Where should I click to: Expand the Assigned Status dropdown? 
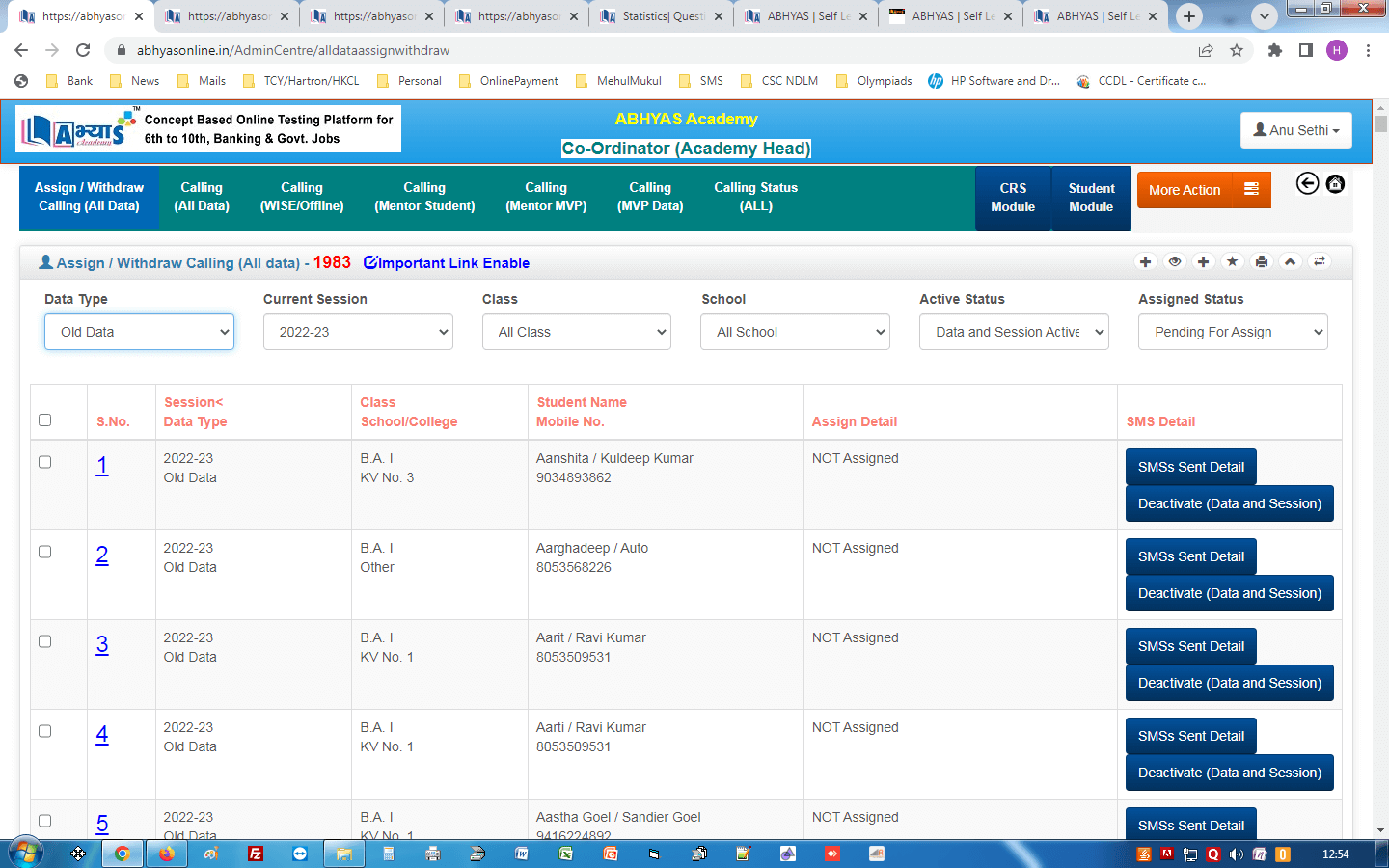coord(1233,332)
